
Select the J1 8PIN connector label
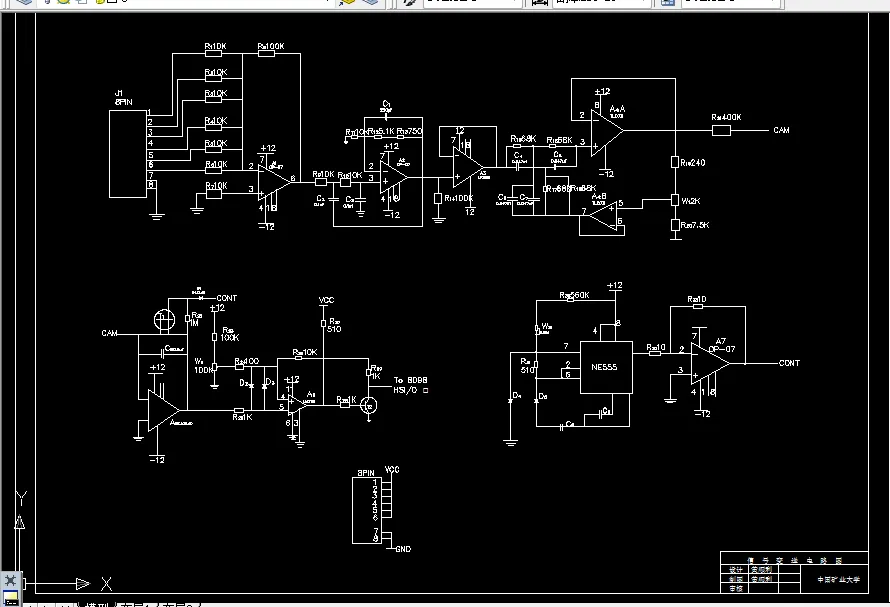click(x=124, y=98)
